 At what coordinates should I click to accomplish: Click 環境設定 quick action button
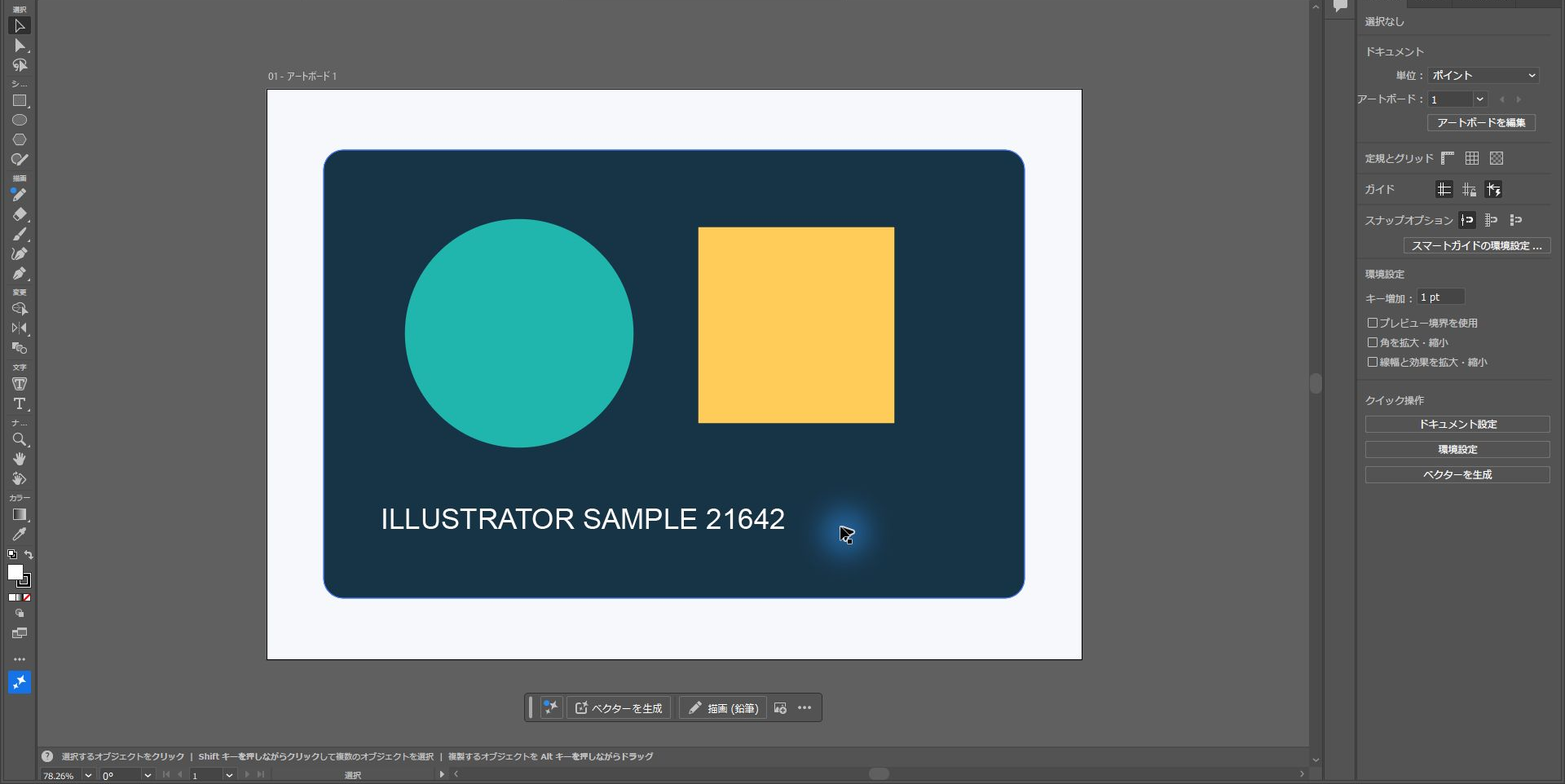[x=1457, y=450]
